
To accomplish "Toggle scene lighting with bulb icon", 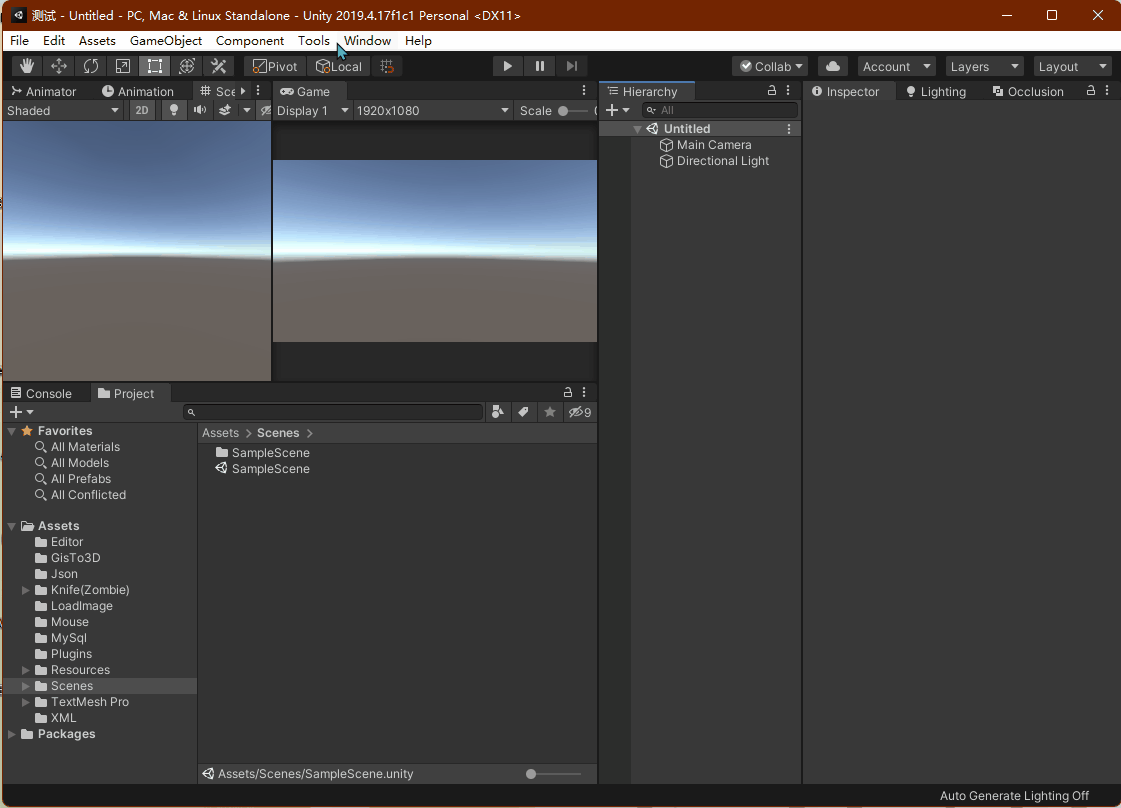I will pos(174,110).
